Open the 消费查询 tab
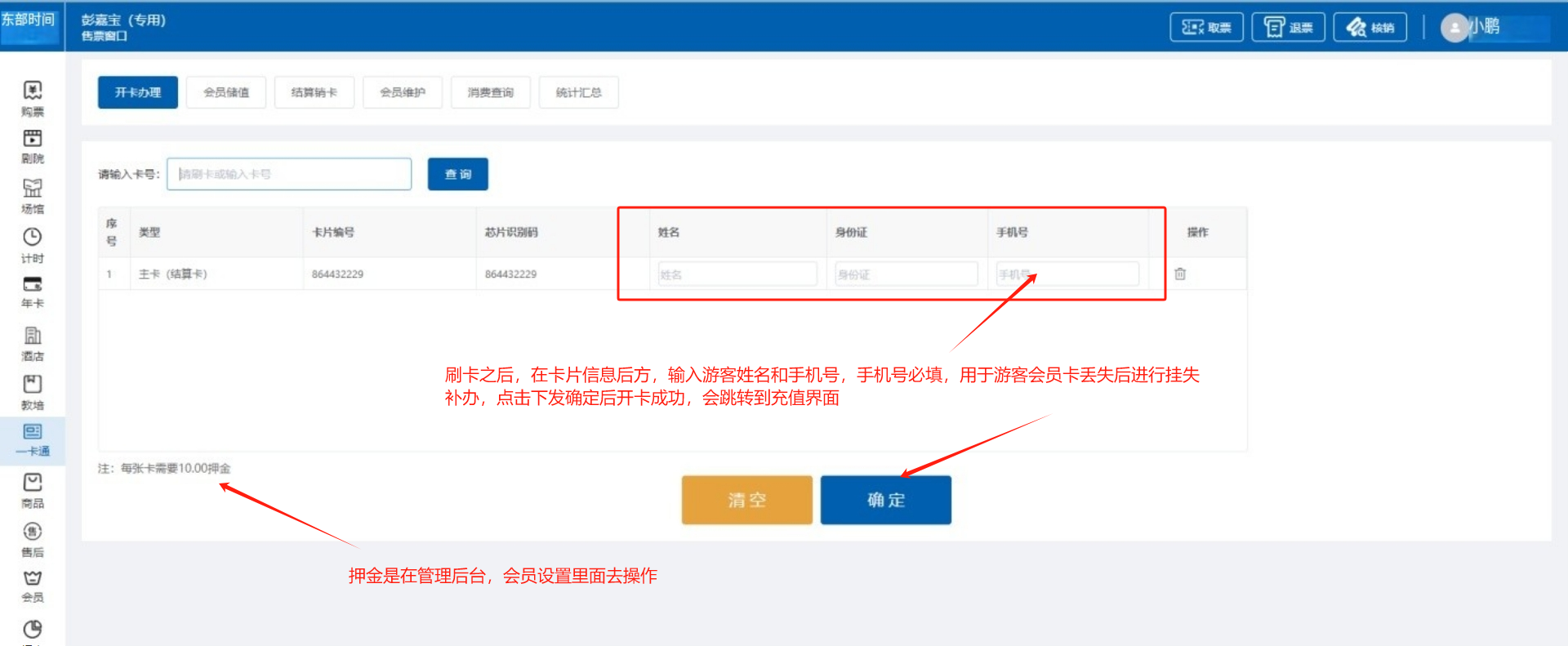 coord(491,92)
